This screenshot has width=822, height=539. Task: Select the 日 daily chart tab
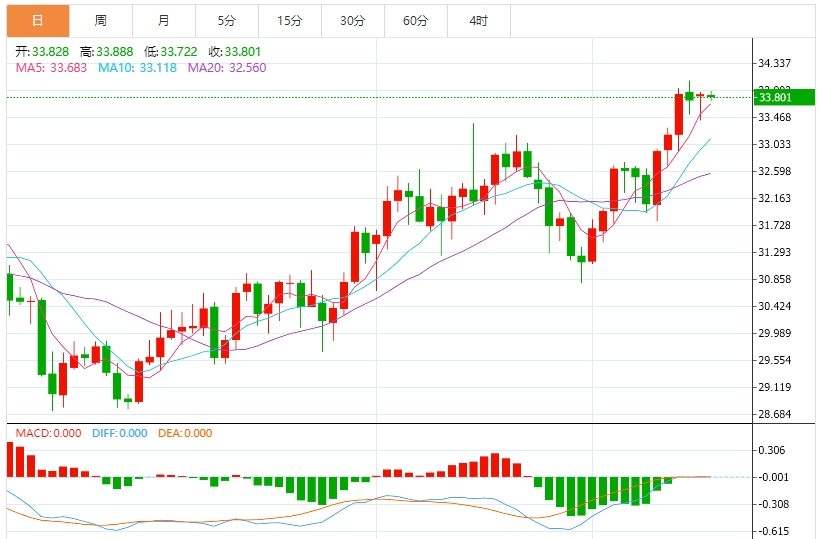(38, 21)
